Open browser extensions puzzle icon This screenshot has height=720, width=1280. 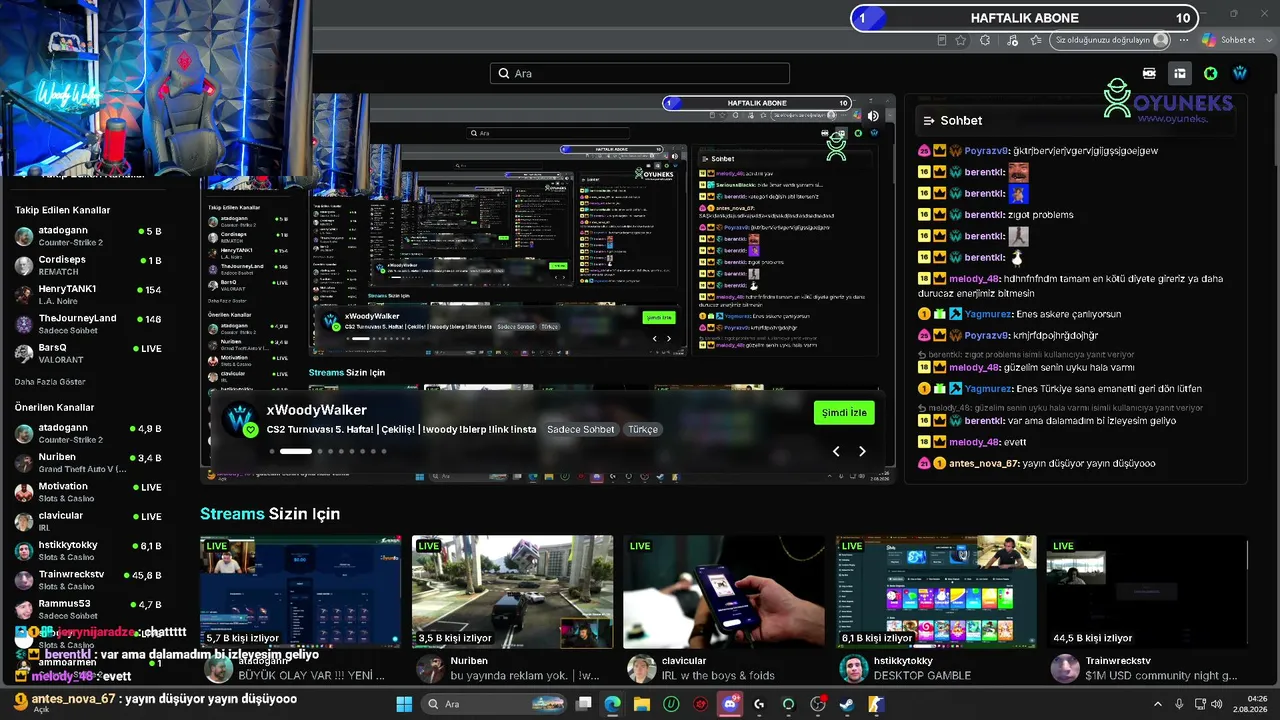(985, 40)
